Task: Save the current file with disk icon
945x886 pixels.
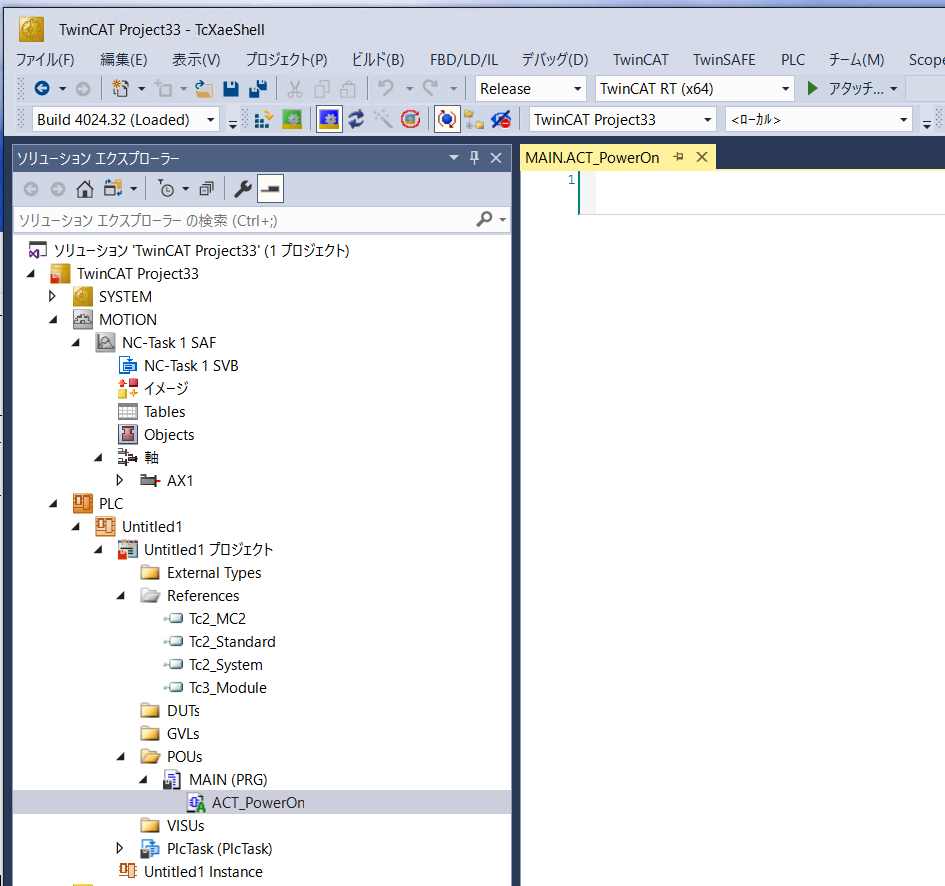Action: tap(230, 89)
